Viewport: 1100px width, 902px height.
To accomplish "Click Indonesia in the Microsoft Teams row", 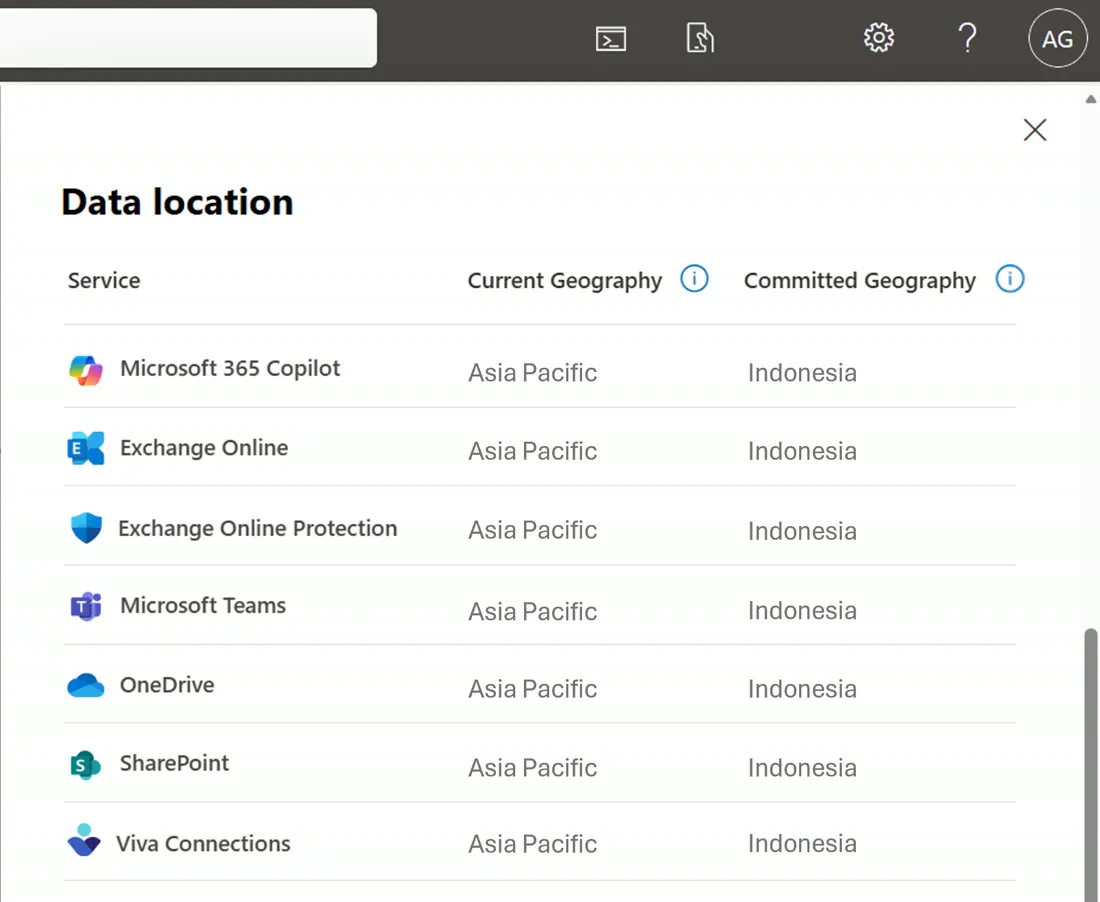I will (802, 610).
